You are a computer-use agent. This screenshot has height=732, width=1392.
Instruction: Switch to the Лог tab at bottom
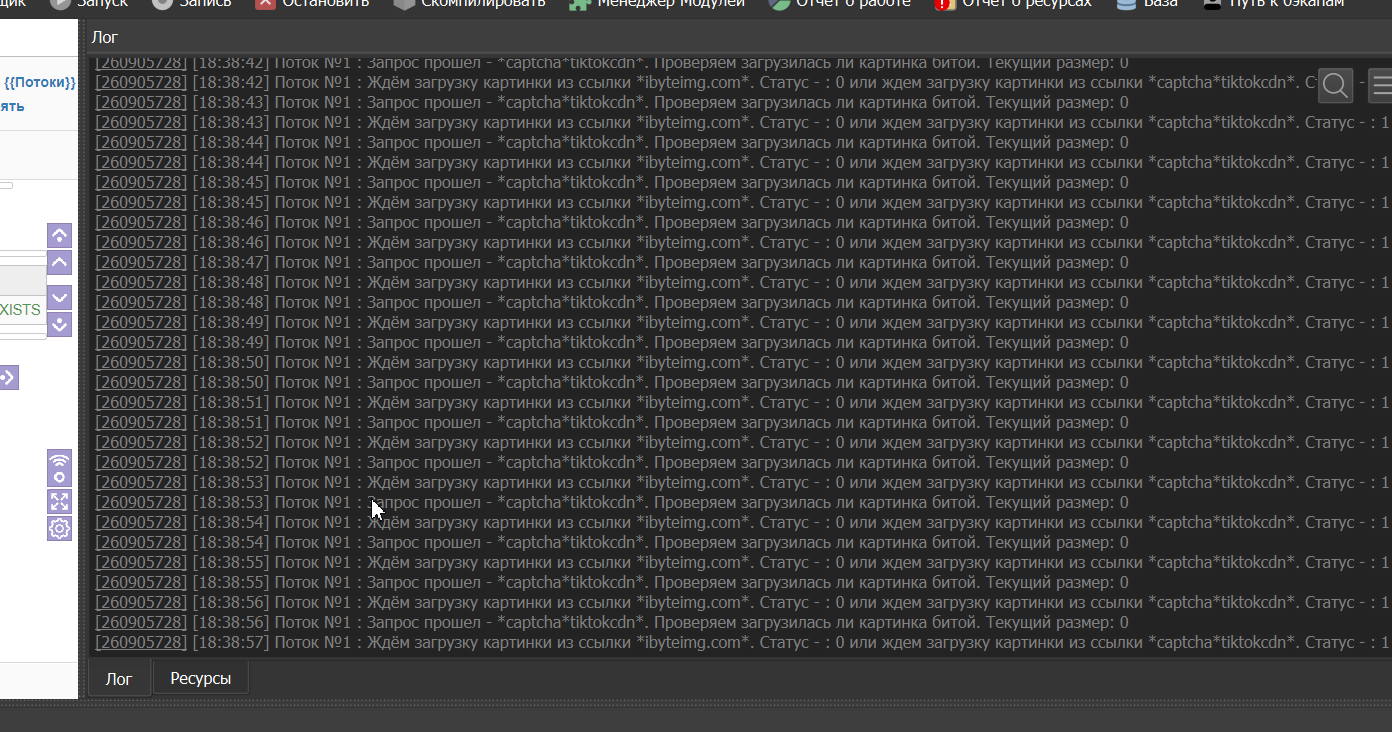point(119,678)
